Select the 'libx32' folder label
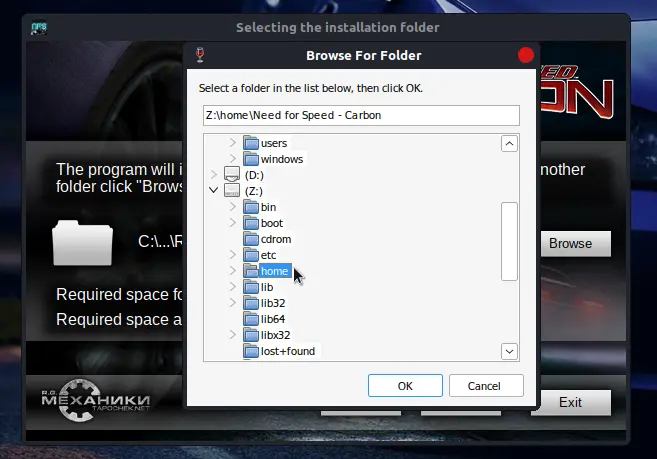Screen dimensions: 657x459 pyautogui.click(x=275, y=335)
